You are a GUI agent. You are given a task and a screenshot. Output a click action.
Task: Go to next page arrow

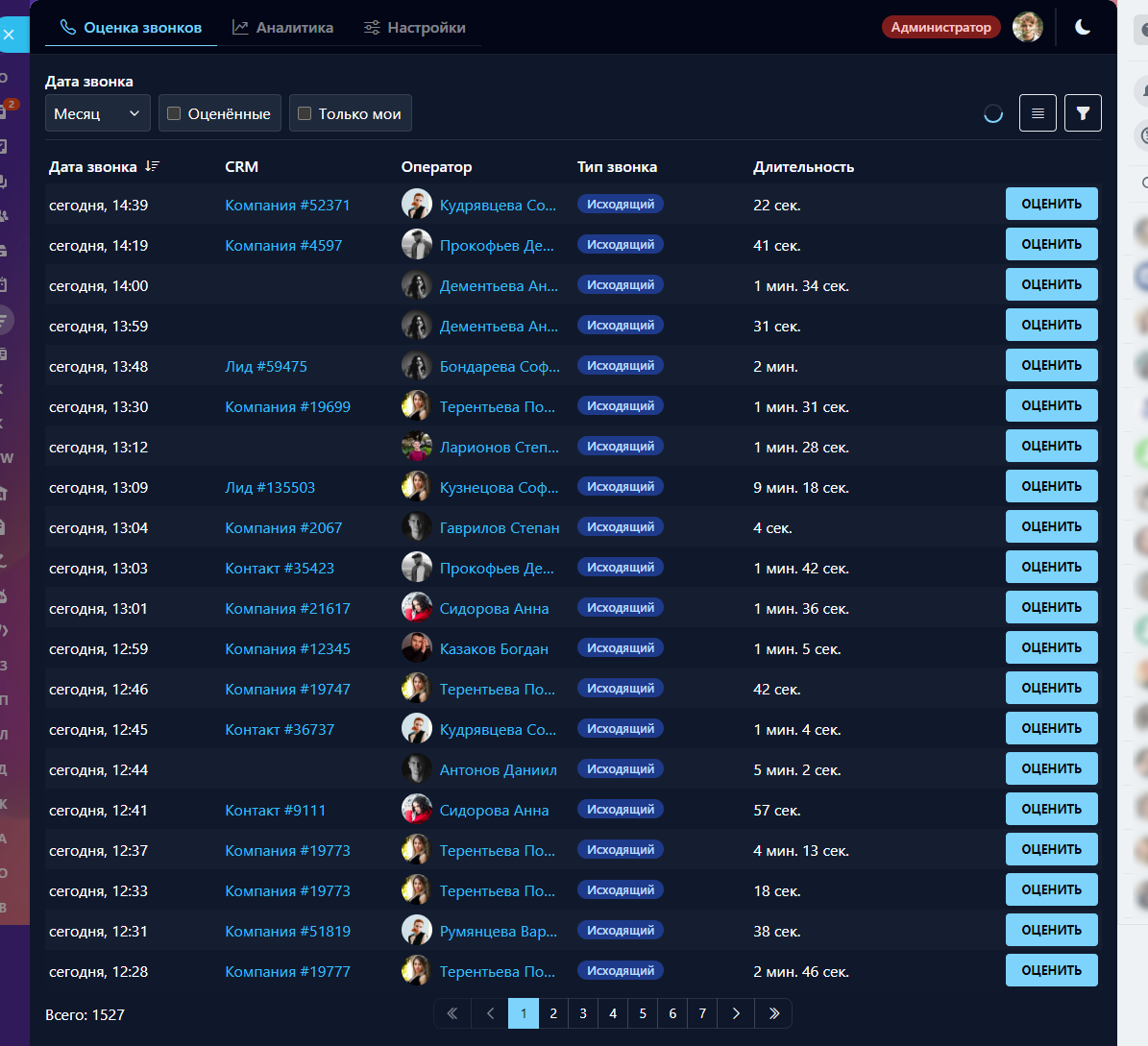[736, 1013]
